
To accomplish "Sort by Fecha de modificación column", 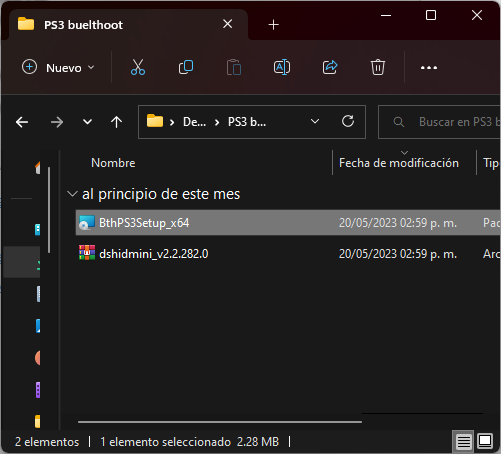I will (x=399, y=163).
